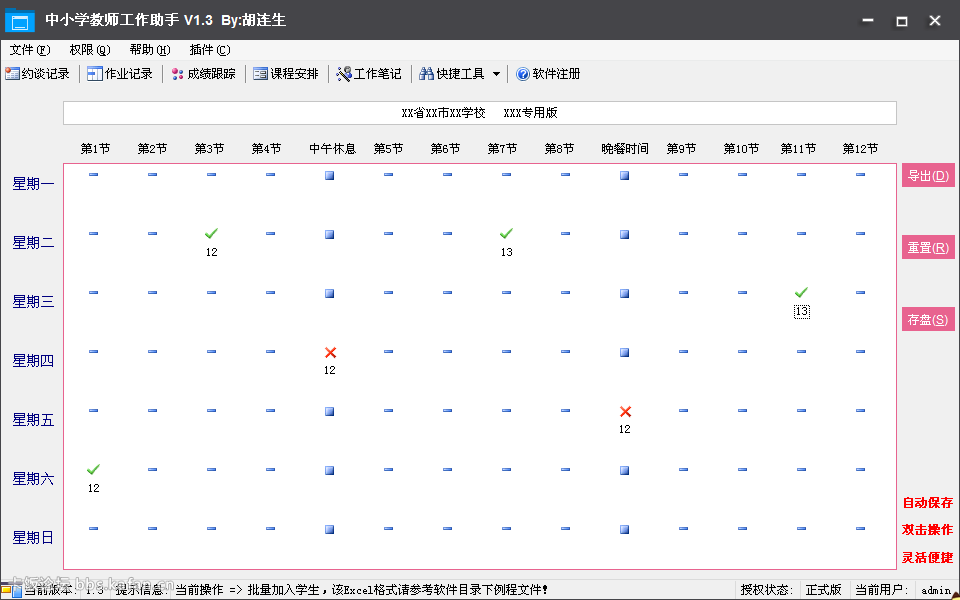Click the dash slot at 星期三 第5节
The width and height of the screenshot is (960, 600).
(x=388, y=293)
